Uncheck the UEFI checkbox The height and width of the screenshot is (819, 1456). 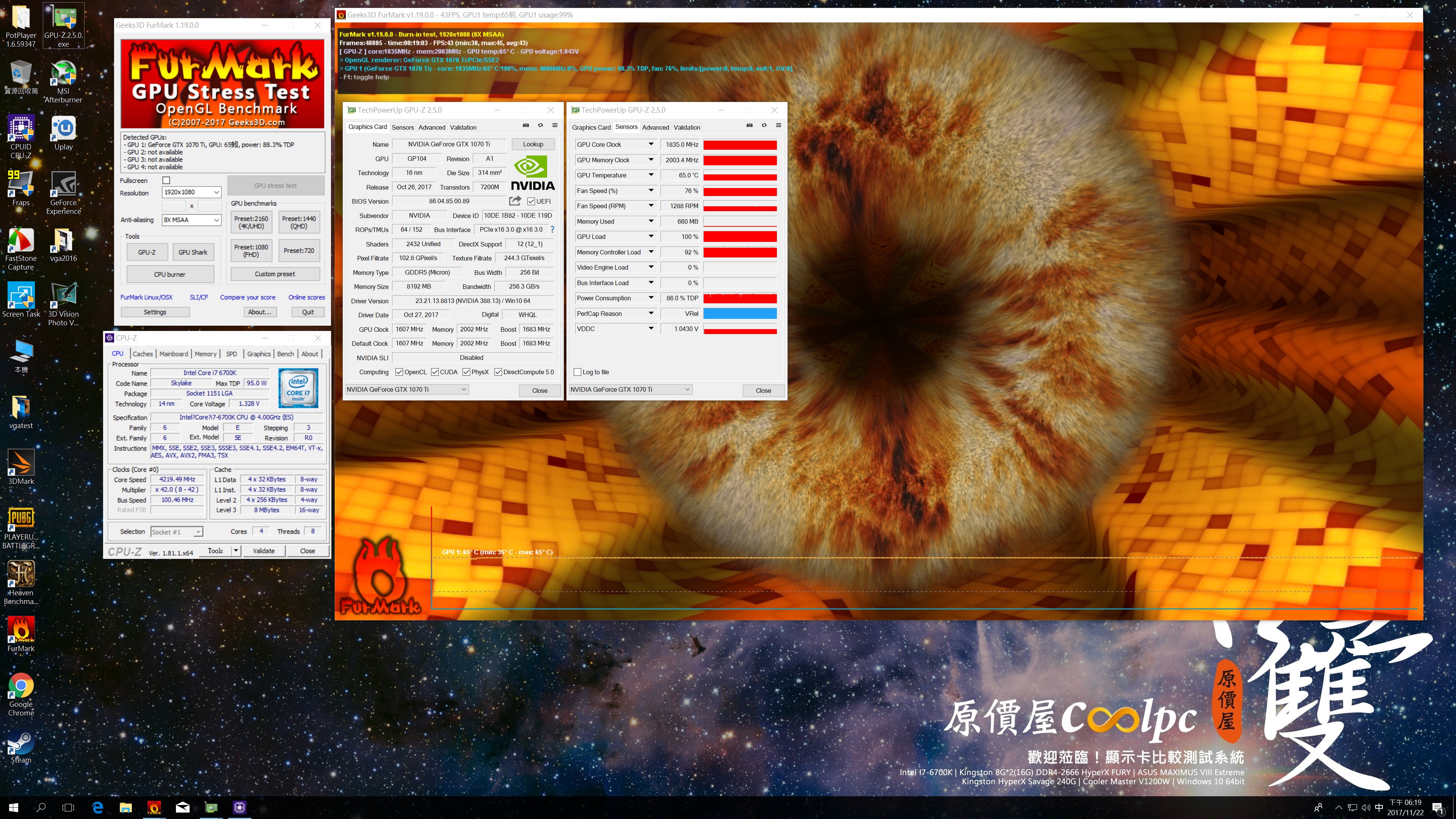(x=531, y=201)
